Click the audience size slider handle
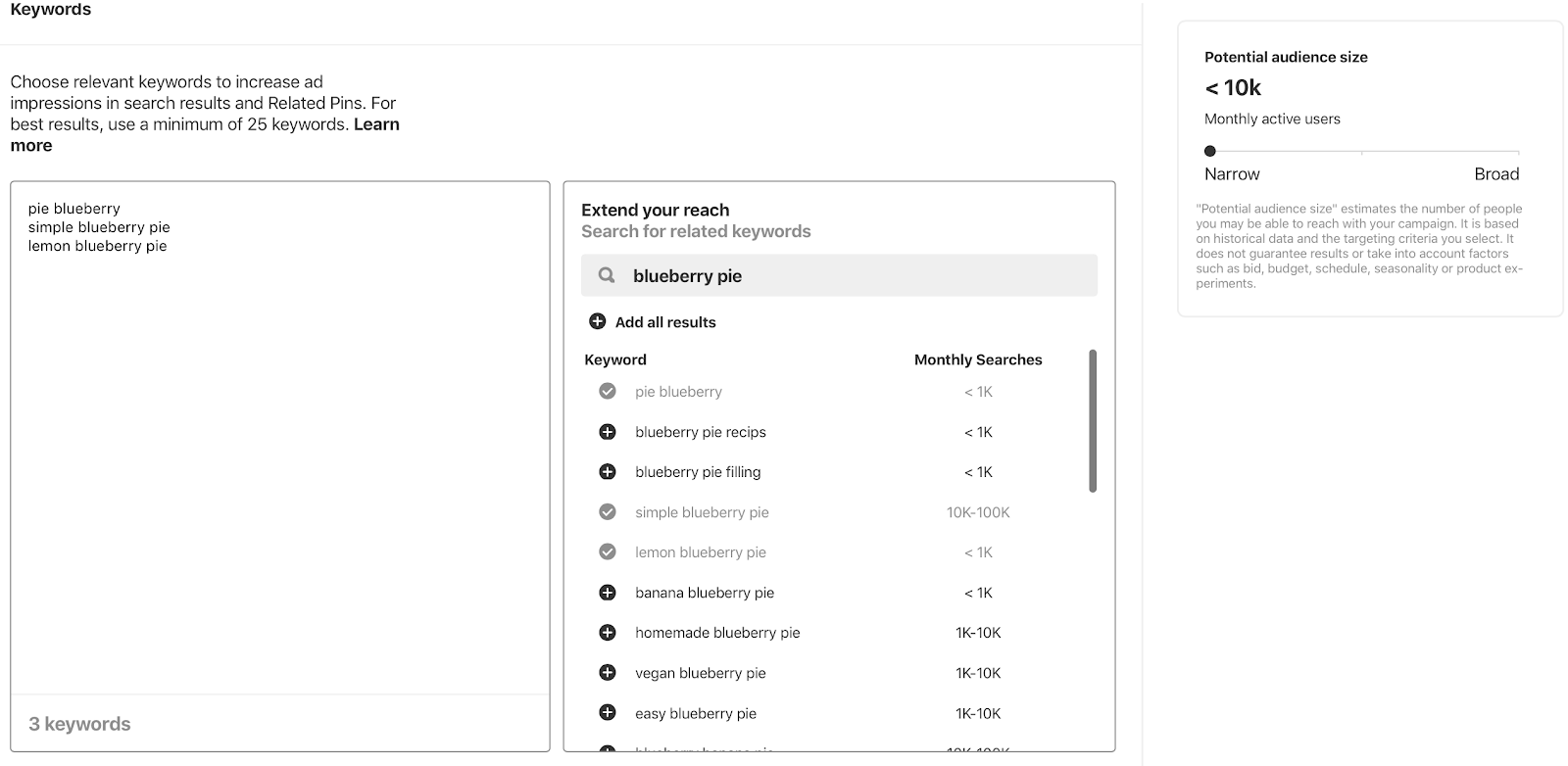Viewport: 1568px width, 766px height. (1210, 151)
